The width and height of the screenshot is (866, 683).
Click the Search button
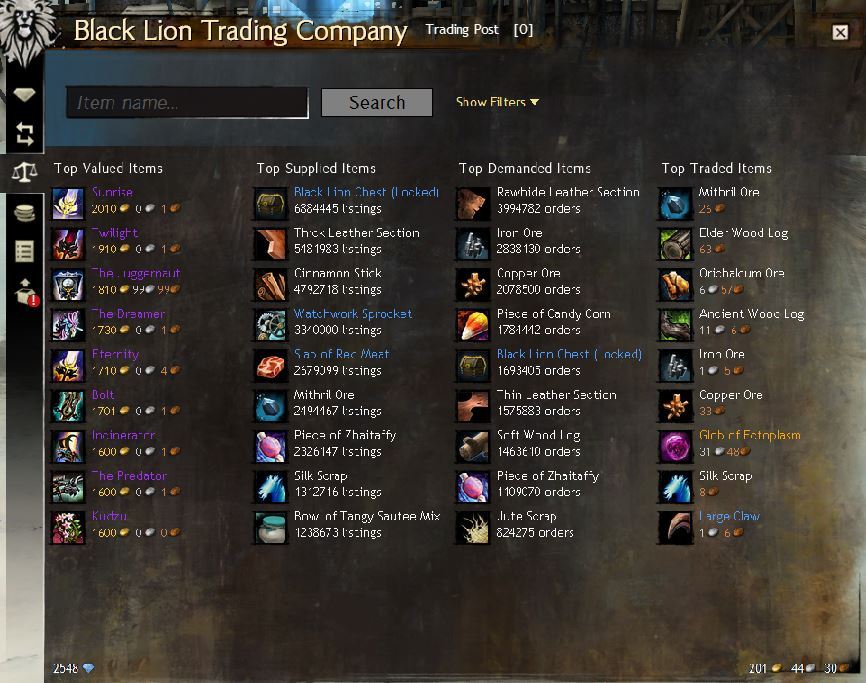click(377, 103)
